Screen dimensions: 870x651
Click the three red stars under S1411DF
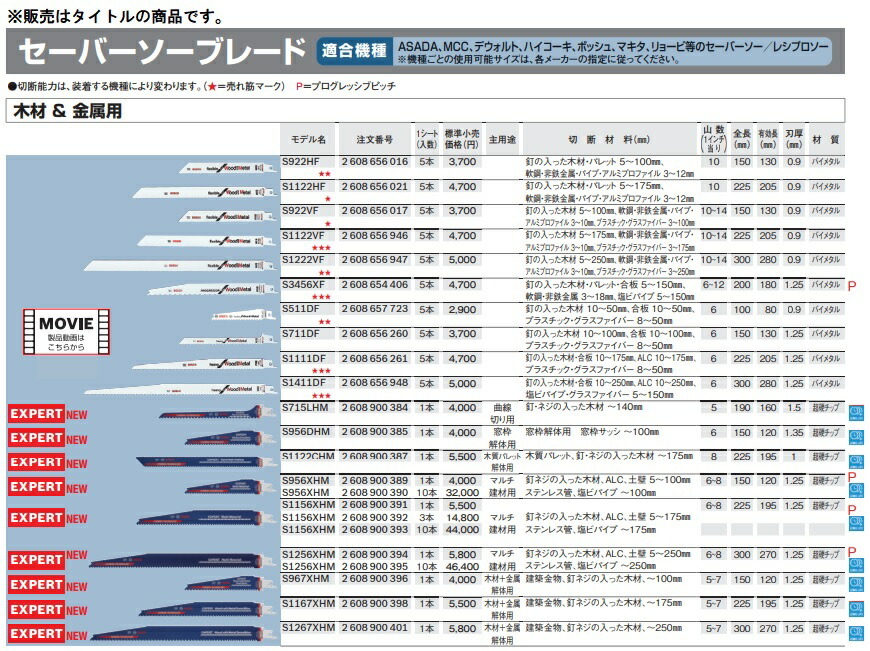point(321,396)
